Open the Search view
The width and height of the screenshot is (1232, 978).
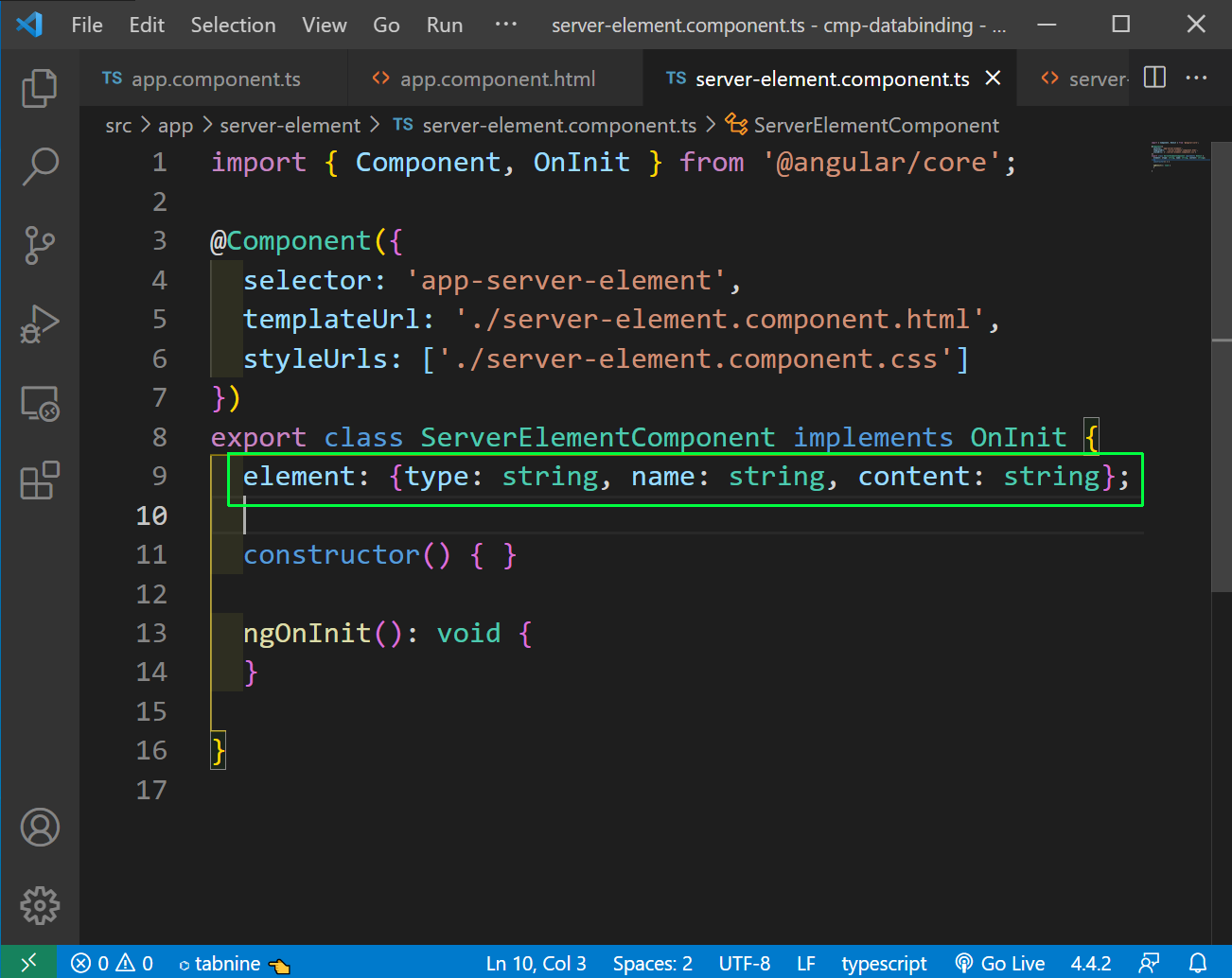click(40, 166)
